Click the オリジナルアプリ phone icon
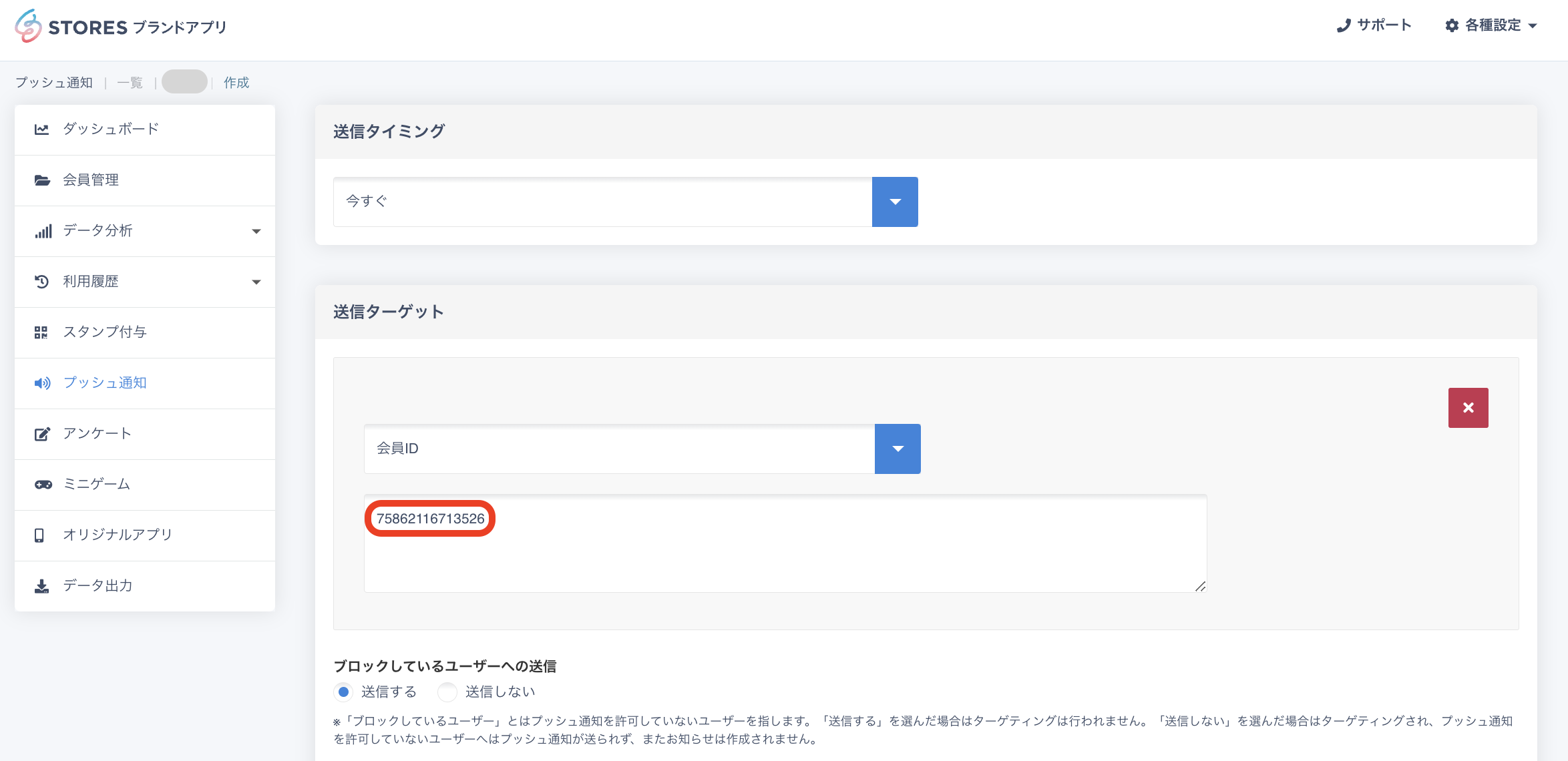 (39, 535)
